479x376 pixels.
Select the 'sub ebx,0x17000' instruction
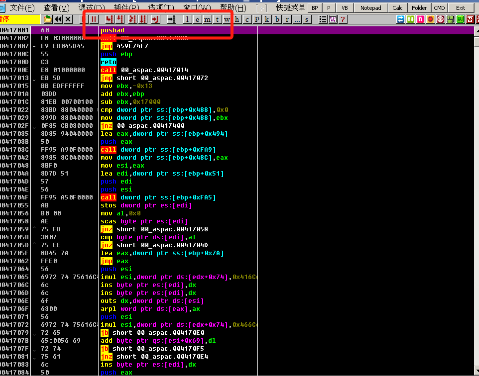coord(237,102)
